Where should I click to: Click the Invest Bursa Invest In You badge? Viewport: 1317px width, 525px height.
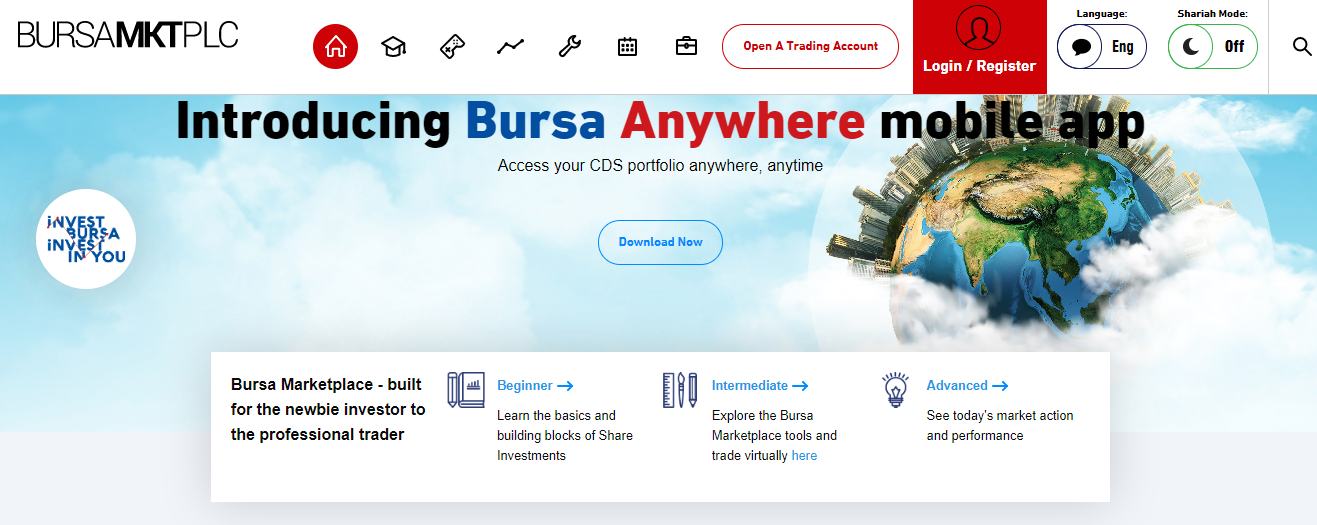click(x=86, y=240)
